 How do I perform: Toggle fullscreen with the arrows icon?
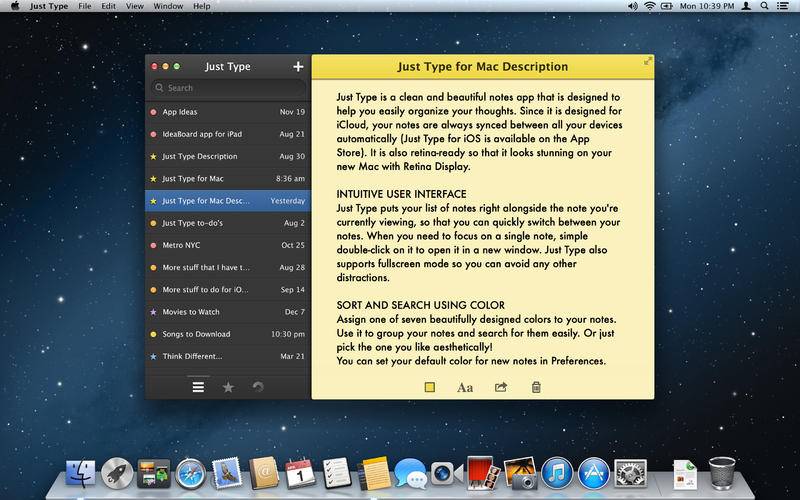click(647, 61)
